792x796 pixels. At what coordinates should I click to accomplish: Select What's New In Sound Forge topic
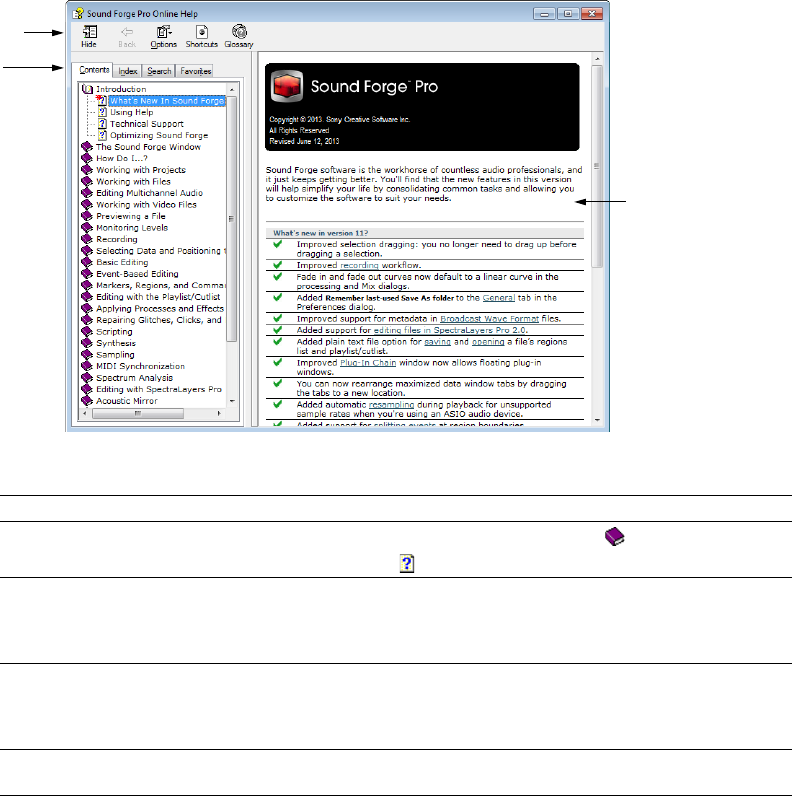[x=167, y=101]
